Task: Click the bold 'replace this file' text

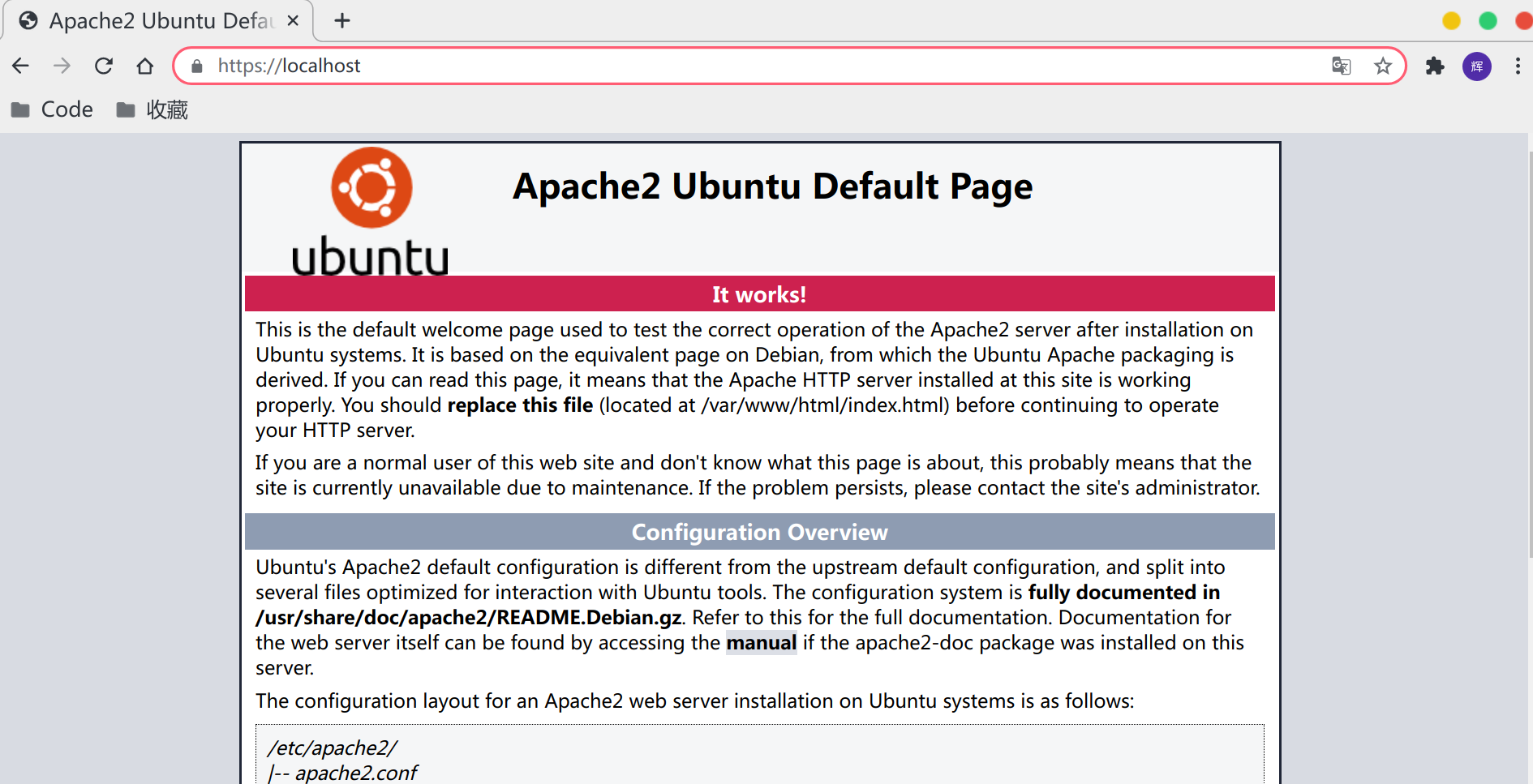Action: [520, 405]
